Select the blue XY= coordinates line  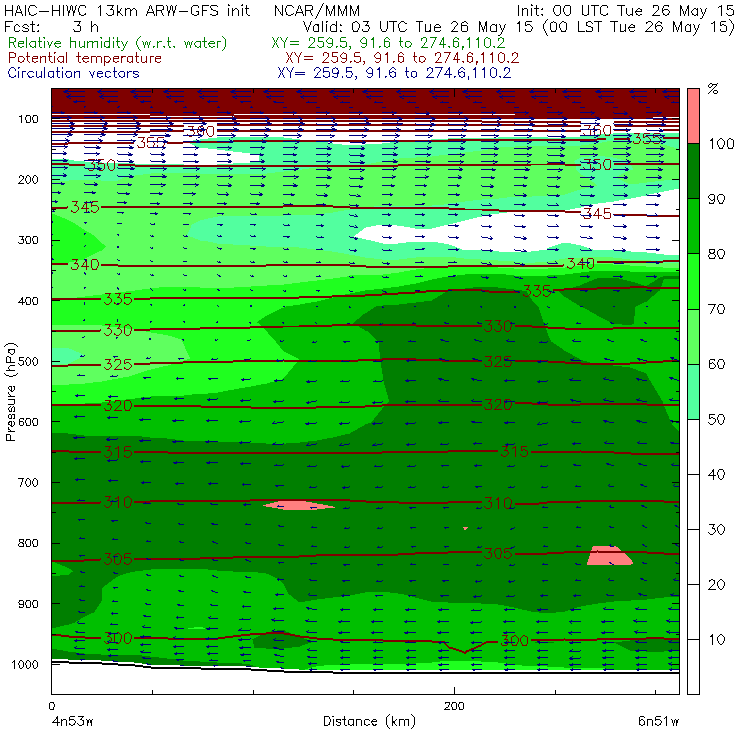click(394, 73)
